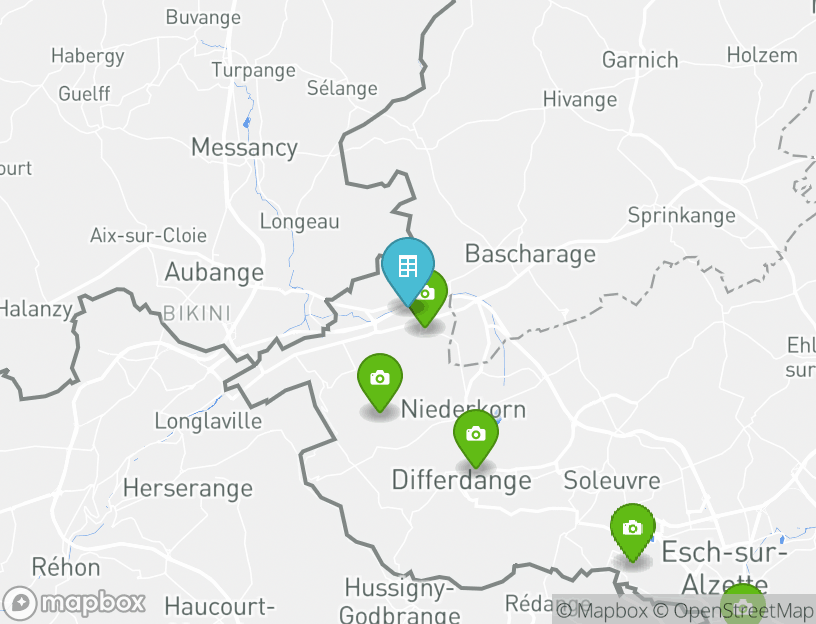This screenshot has width=816, height=624.
Task: Click the BIKINI area label
Action: [197, 314]
